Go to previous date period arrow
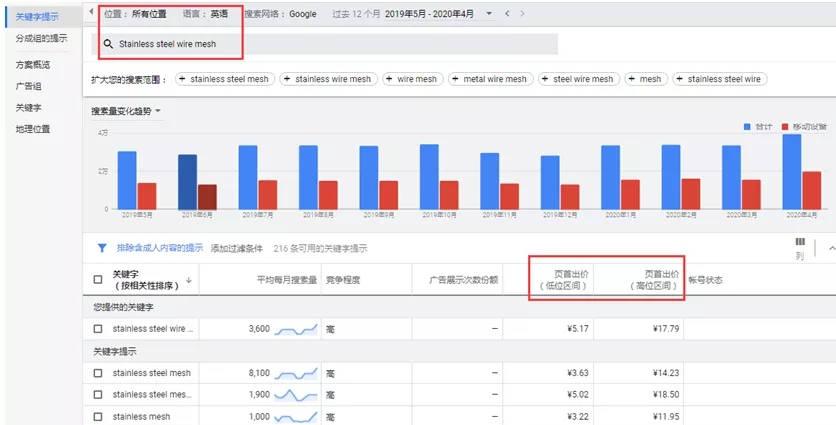Screen dimensions: 836x425 [x=507, y=14]
